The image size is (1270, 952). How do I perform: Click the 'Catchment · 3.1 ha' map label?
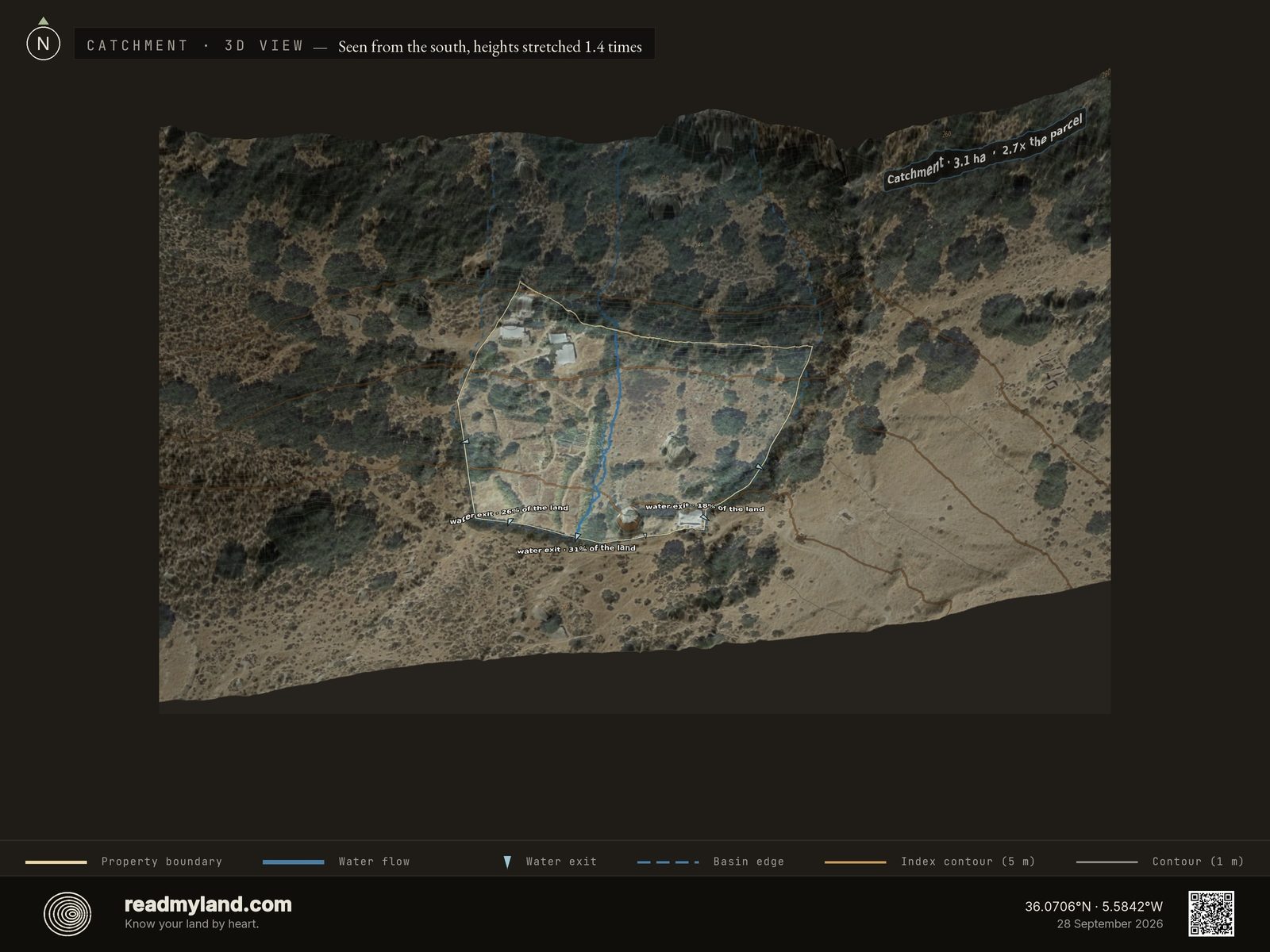(985, 149)
